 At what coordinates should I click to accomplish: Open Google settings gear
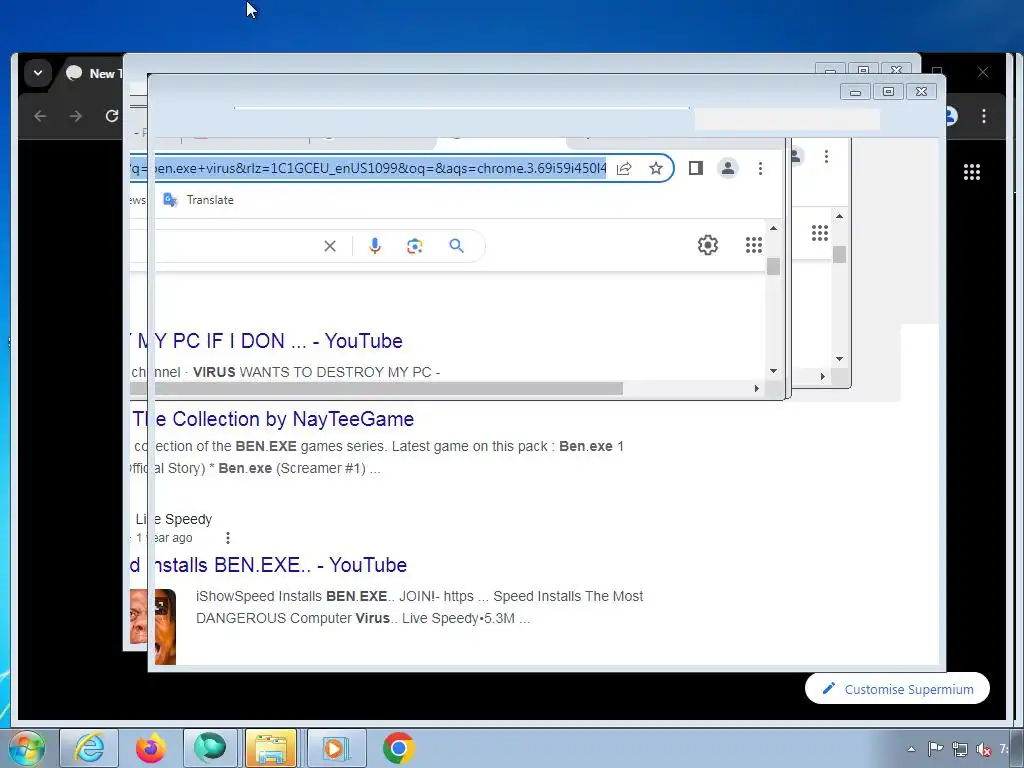708,245
